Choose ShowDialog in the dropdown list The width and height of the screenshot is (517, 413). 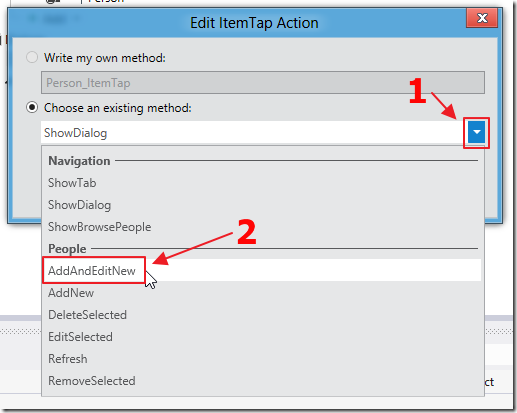[x=79, y=205]
